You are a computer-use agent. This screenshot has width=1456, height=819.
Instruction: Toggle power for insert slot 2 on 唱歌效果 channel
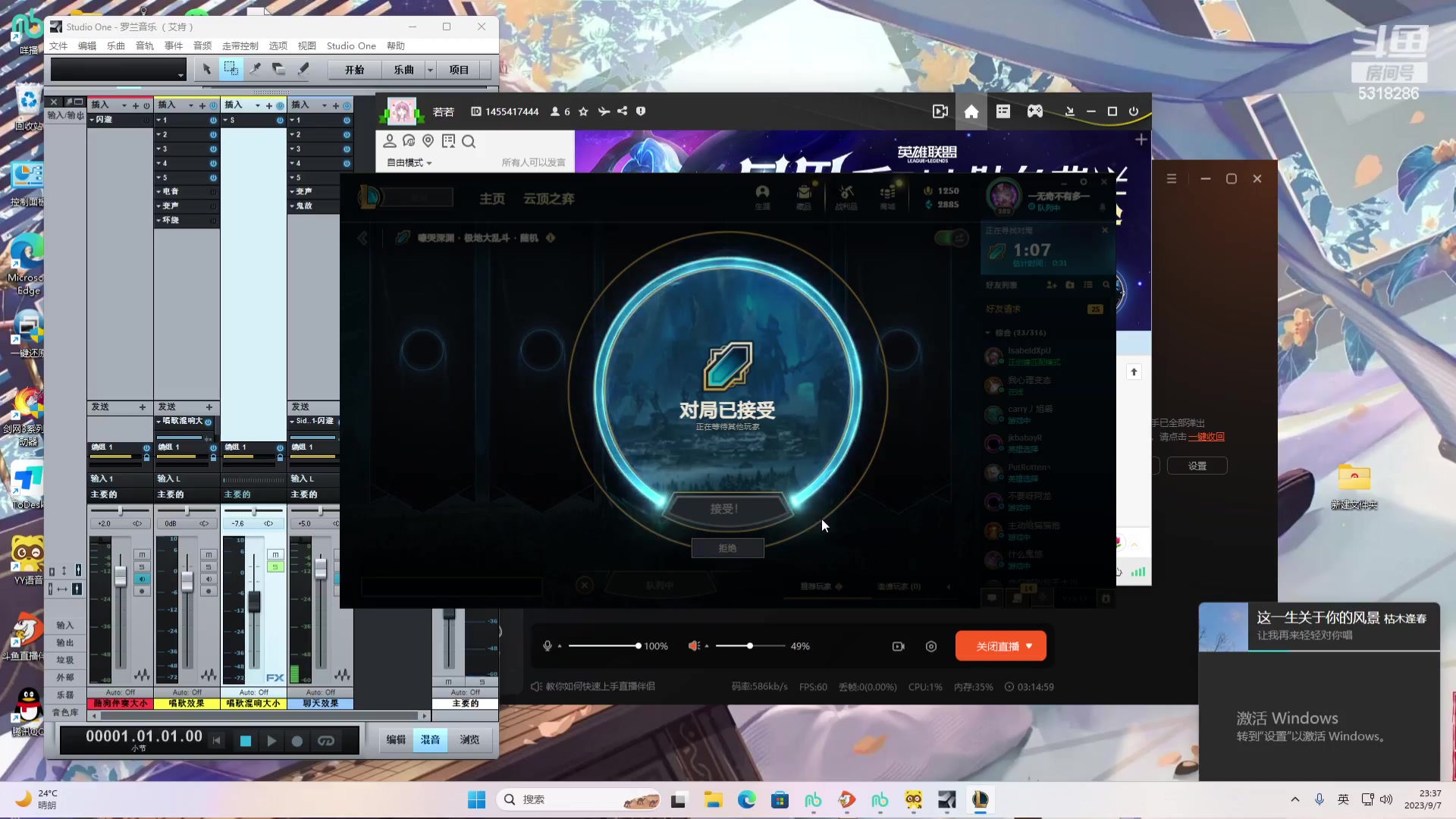[213, 135]
